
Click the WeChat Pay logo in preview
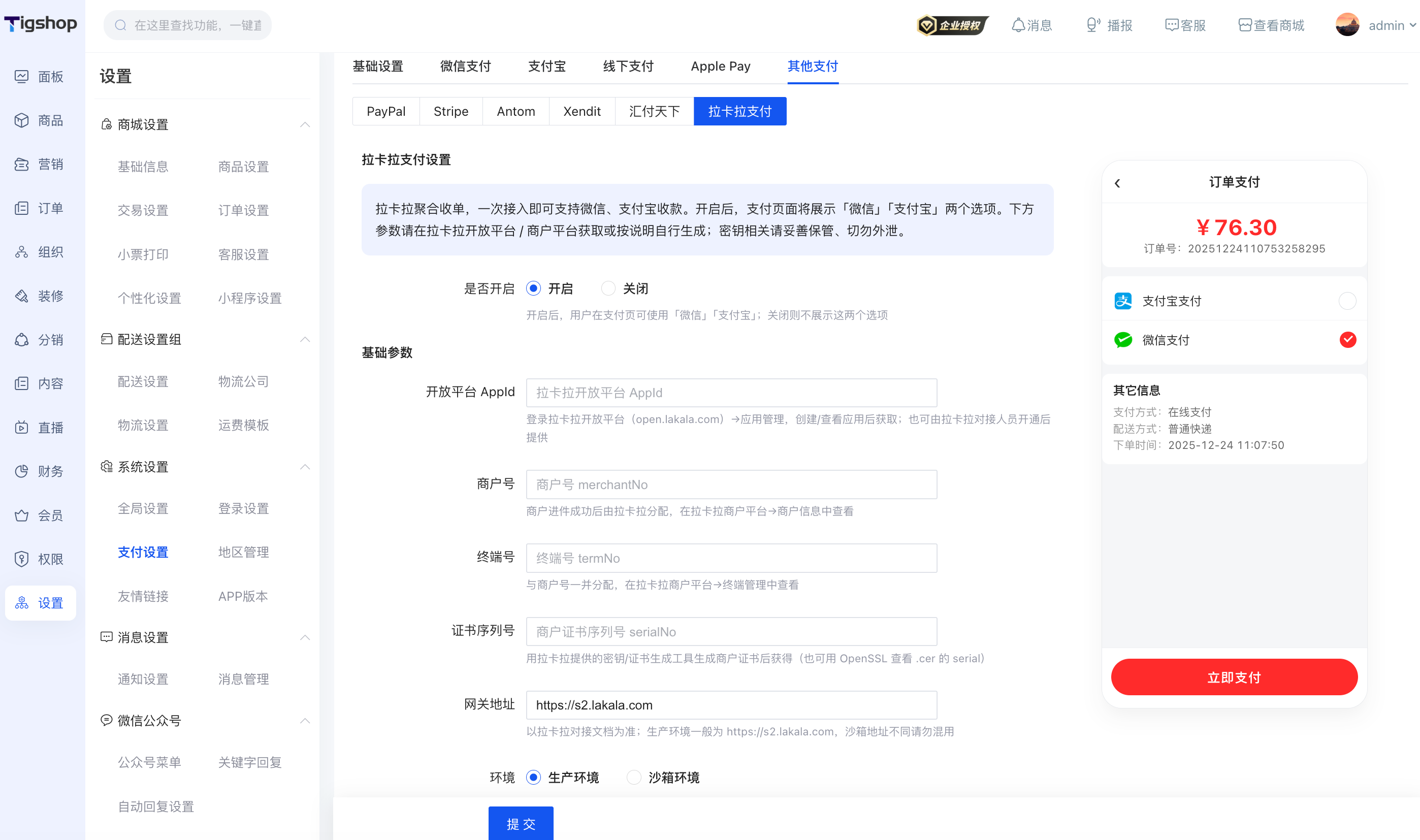(1123, 340)
